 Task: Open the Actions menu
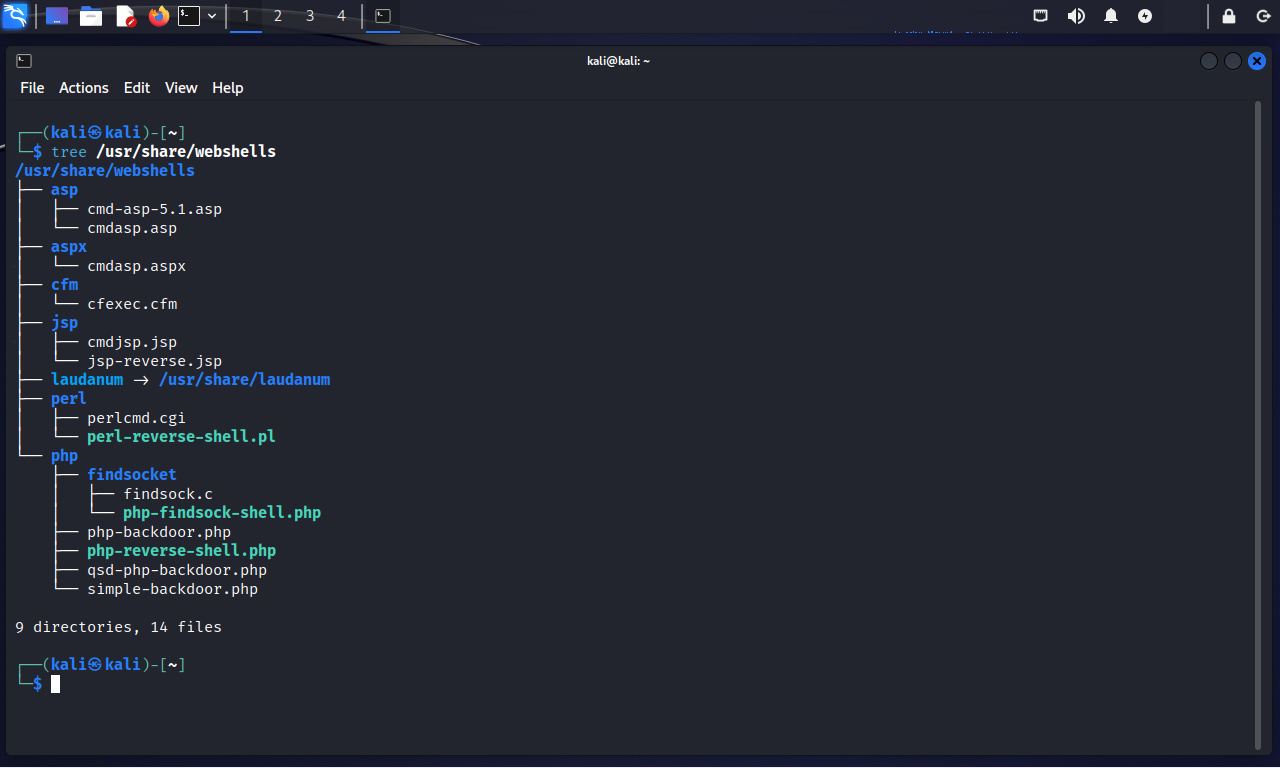tap(84, 88)
